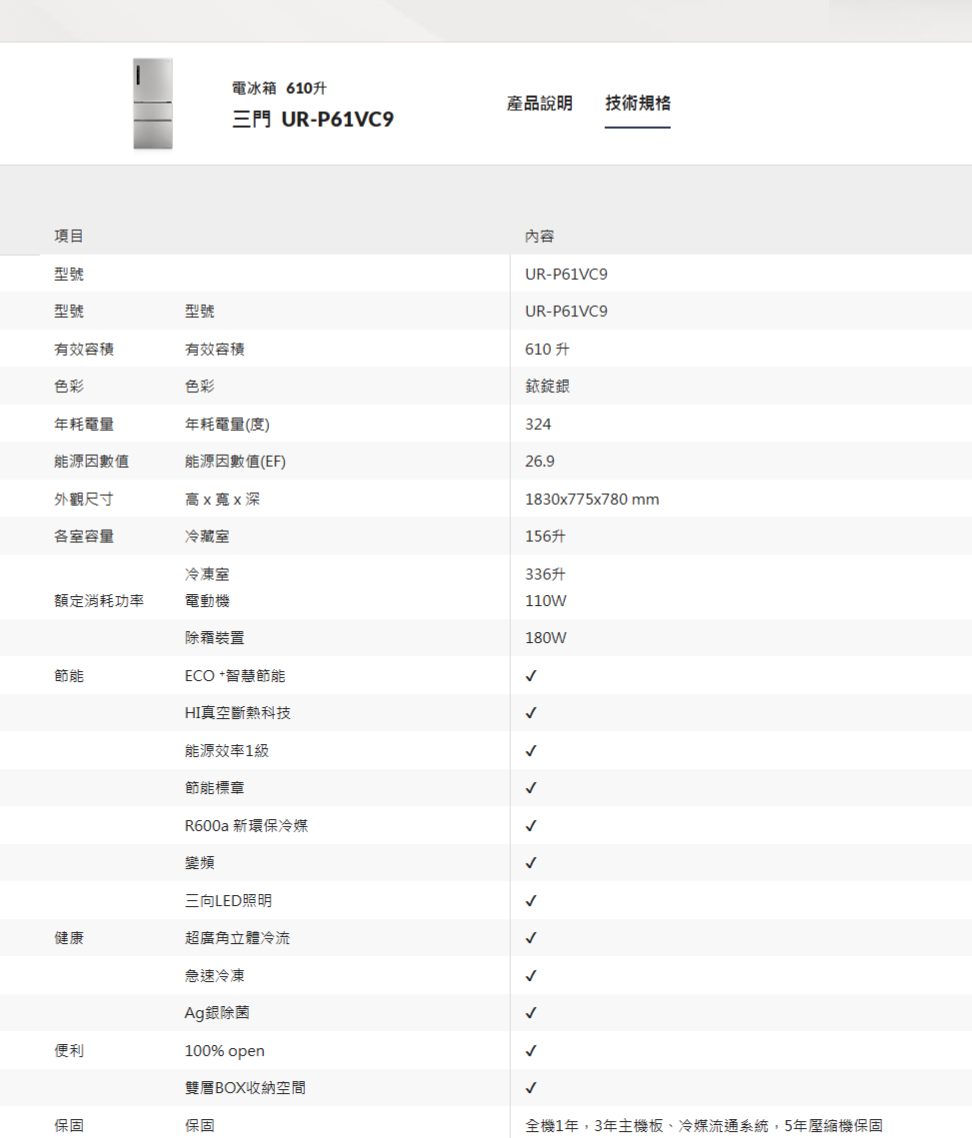Image resolution: width=972 pixels, height=1138 pixels.
Task: Click the 100% open feature label
Action: tap(224, 1051)
